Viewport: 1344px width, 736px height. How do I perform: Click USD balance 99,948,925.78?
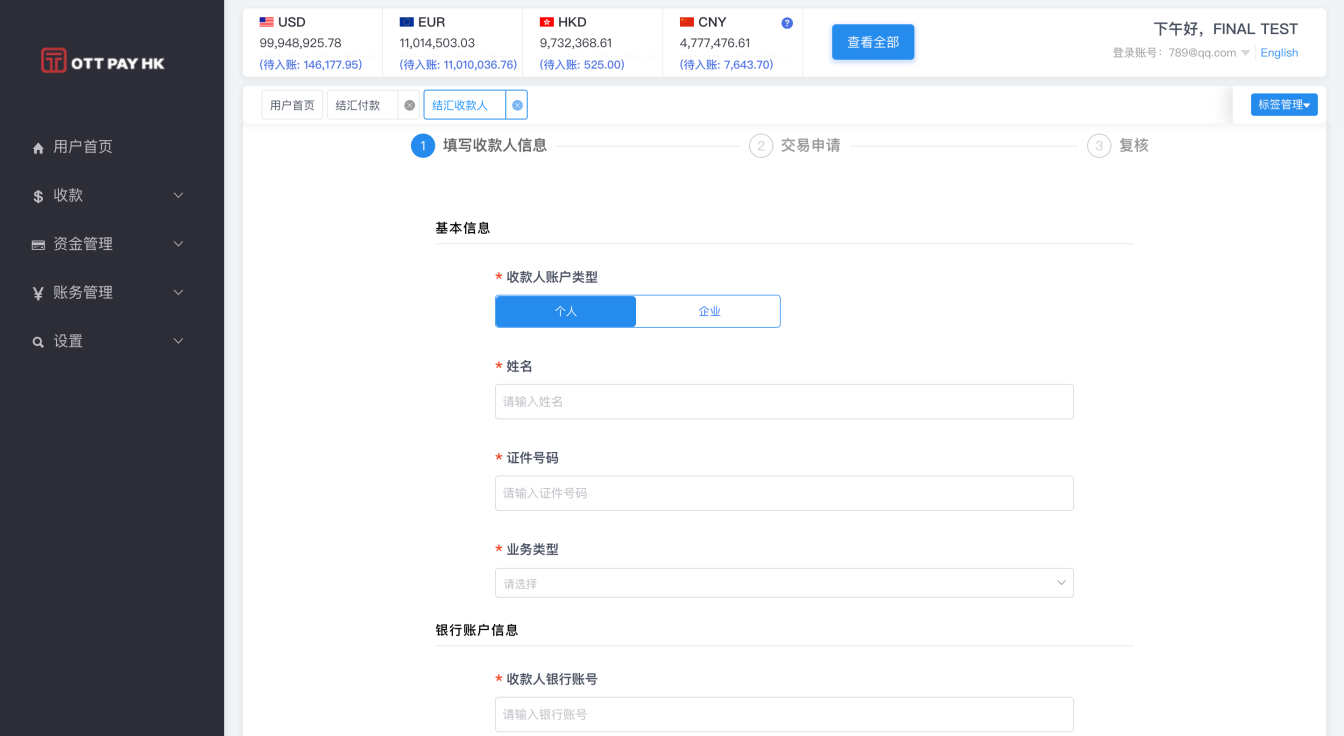(300, 43)
